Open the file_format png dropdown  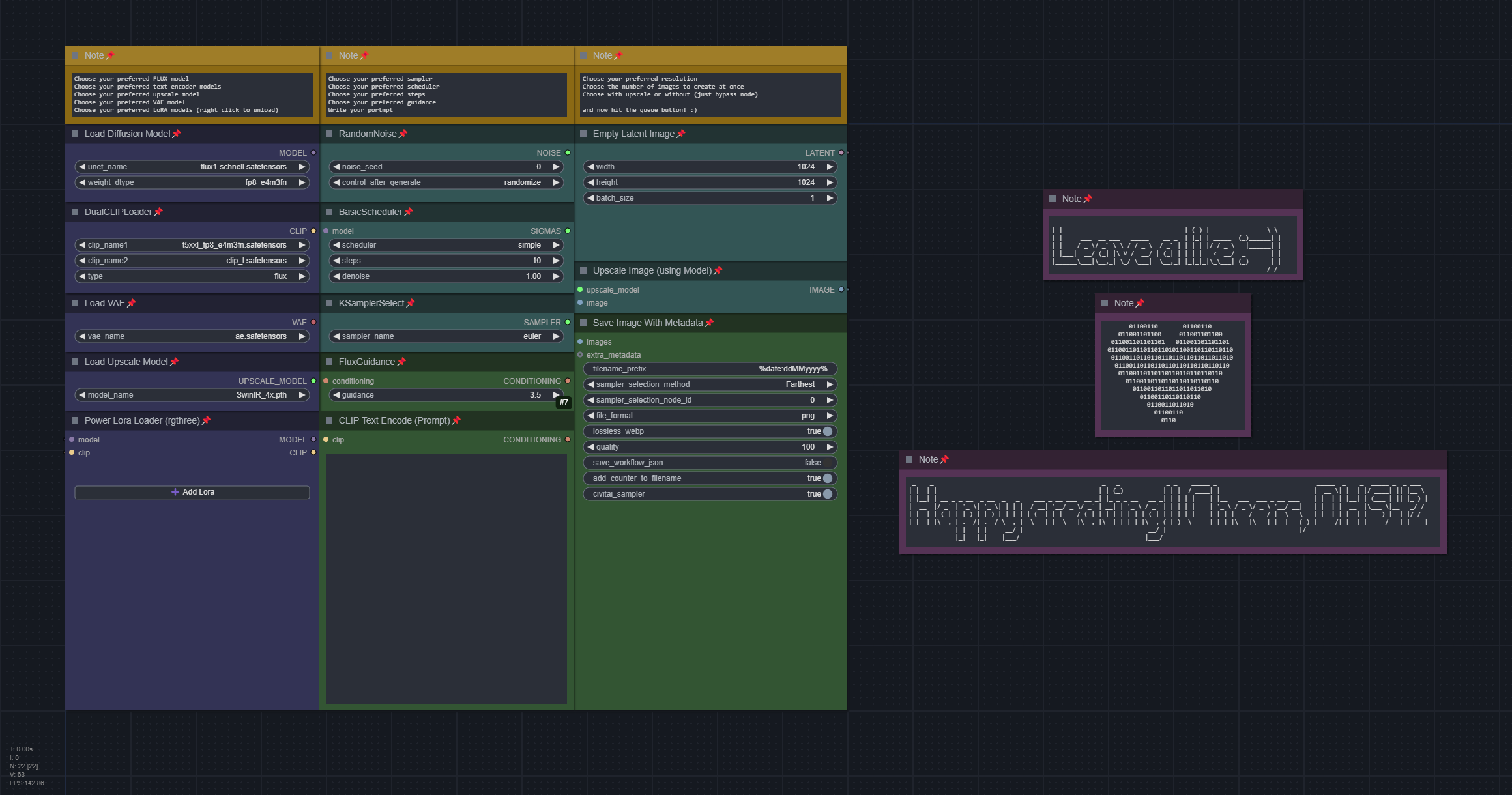click(710, 416)
